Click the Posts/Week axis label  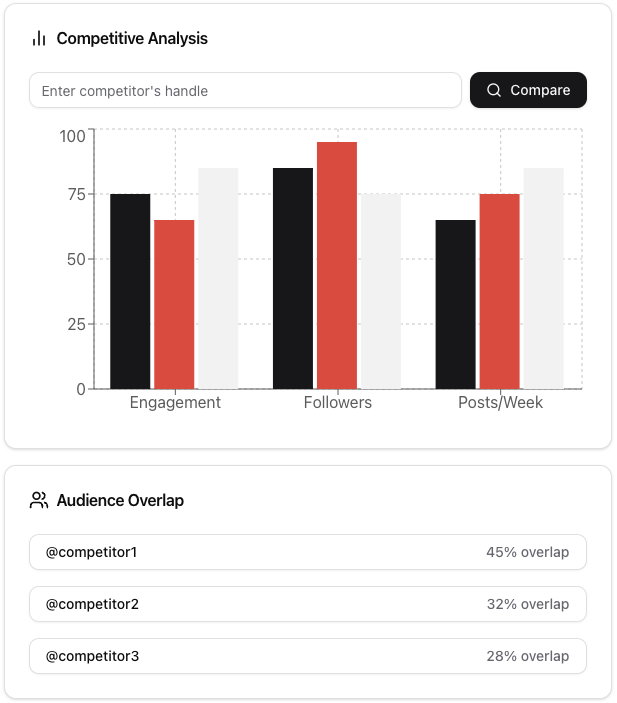500,402
